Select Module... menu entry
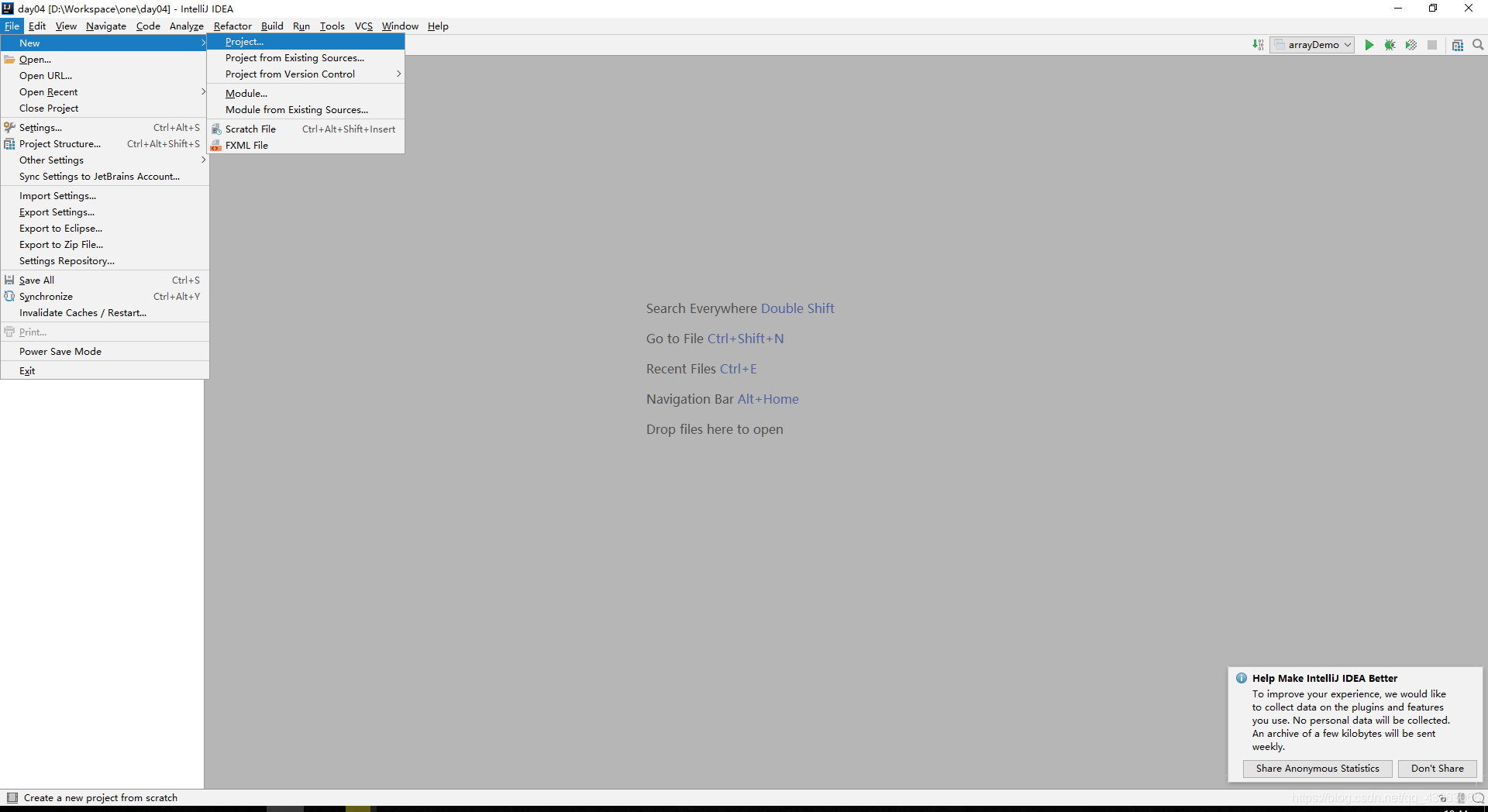 (x=305, y=93)
